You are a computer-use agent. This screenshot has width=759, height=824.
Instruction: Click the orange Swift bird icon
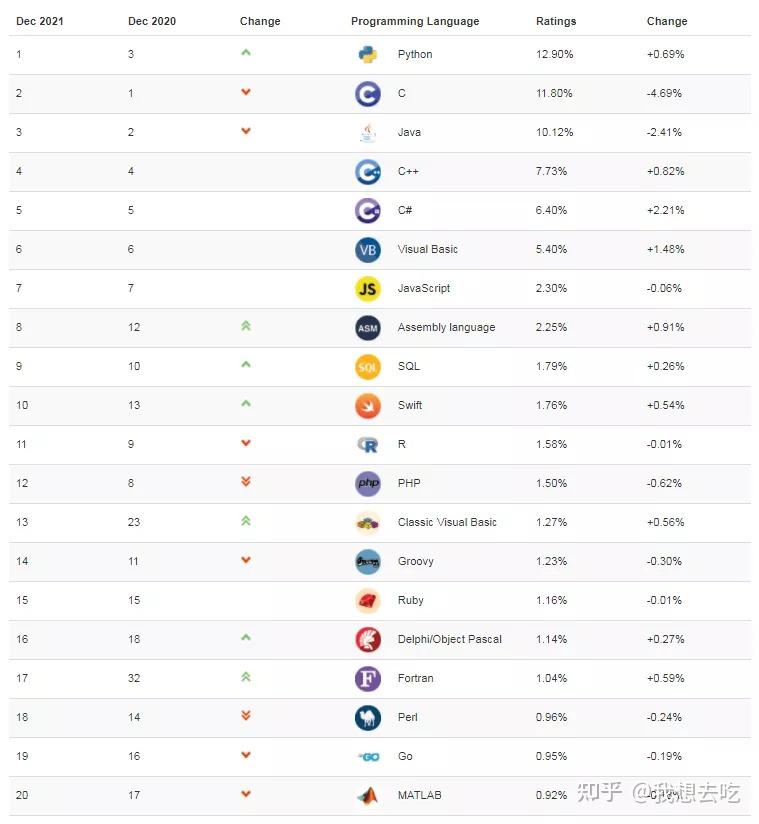368,406
